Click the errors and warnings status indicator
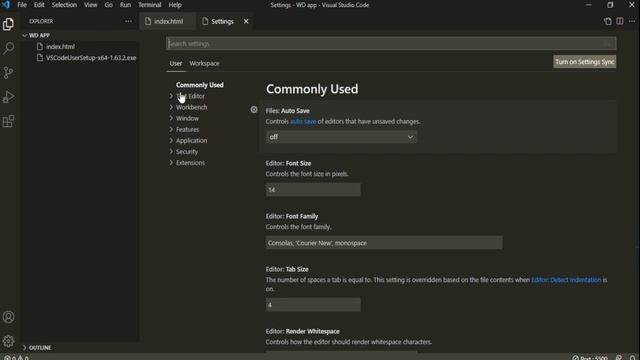640x360 pixels. (16, 357)
